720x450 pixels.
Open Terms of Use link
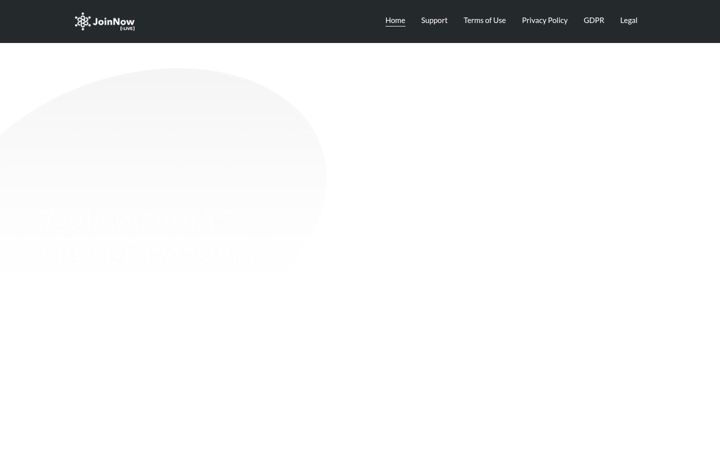(x=484, y=20)
